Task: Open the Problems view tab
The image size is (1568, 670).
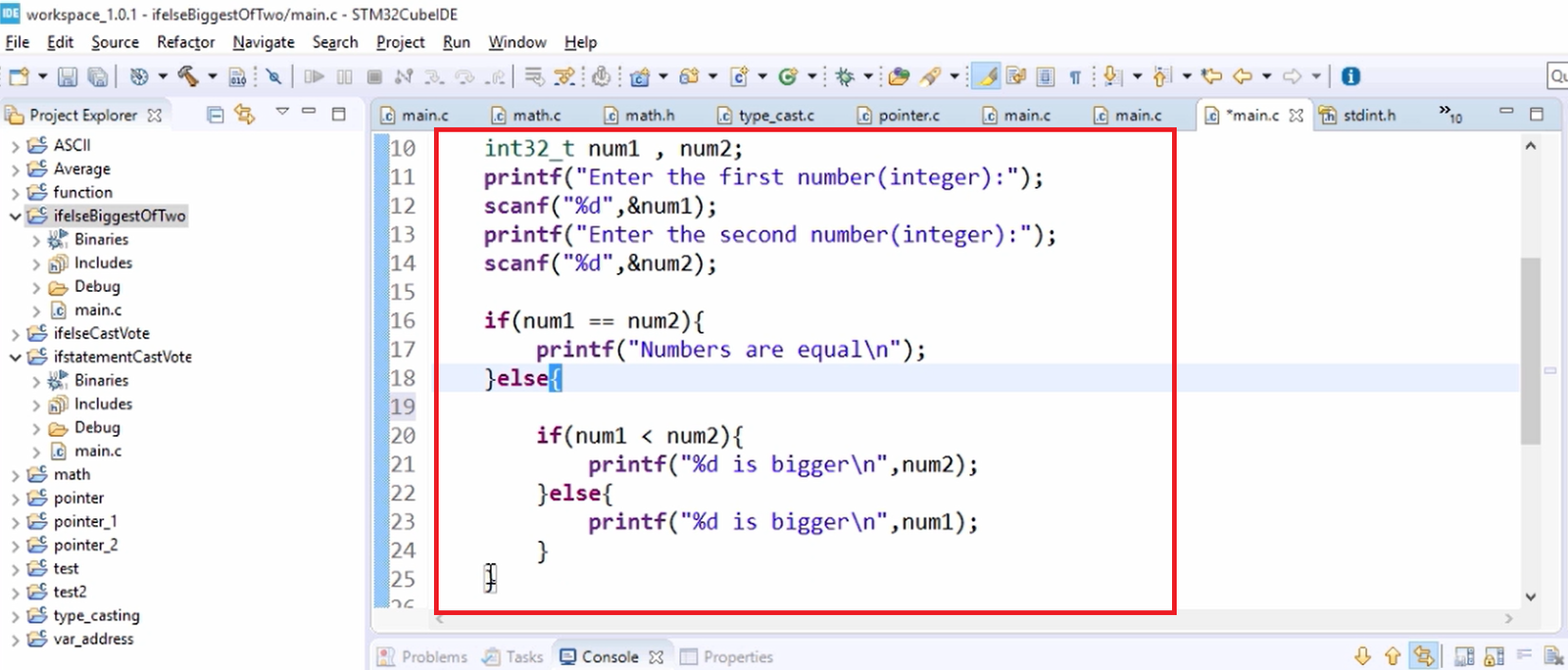Action: click(422, 656)
